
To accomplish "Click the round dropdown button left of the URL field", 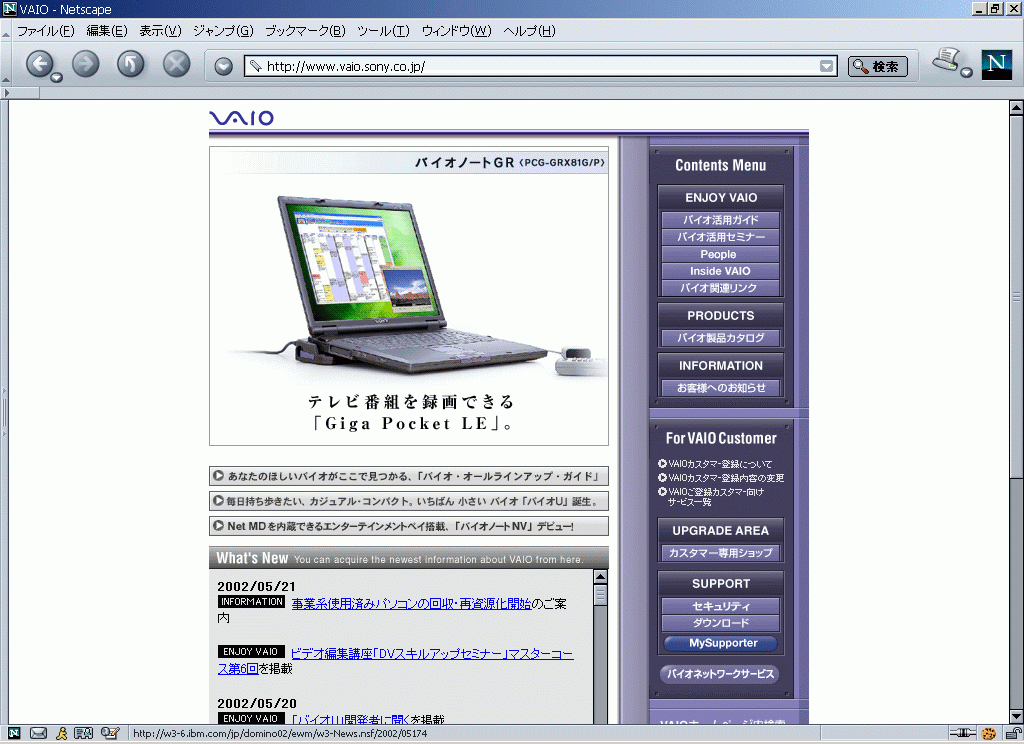I will coord(223,66).
